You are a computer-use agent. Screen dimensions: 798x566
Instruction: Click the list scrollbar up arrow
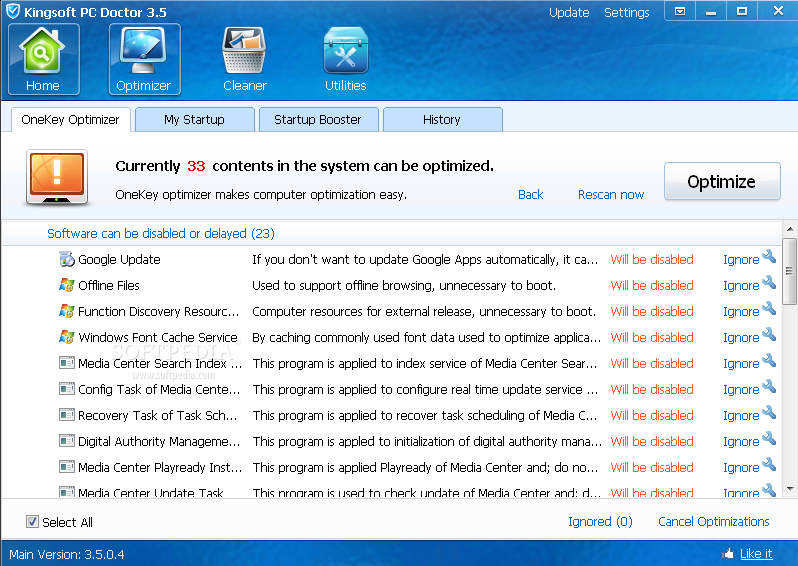tap(790, 229)
